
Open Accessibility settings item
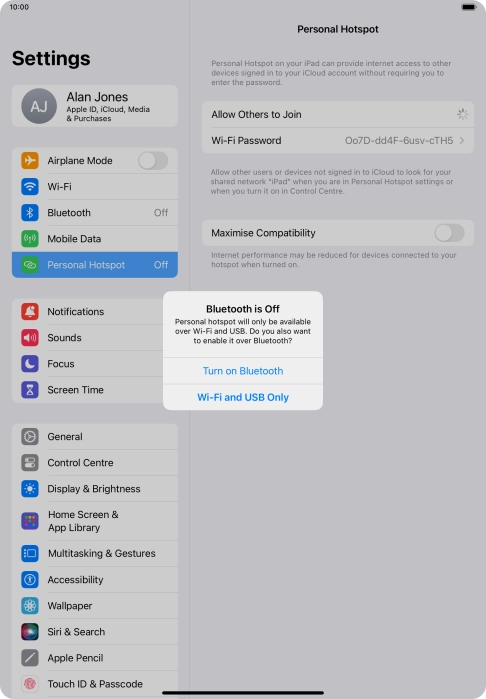pyautogui.click(x=95, y=580)
